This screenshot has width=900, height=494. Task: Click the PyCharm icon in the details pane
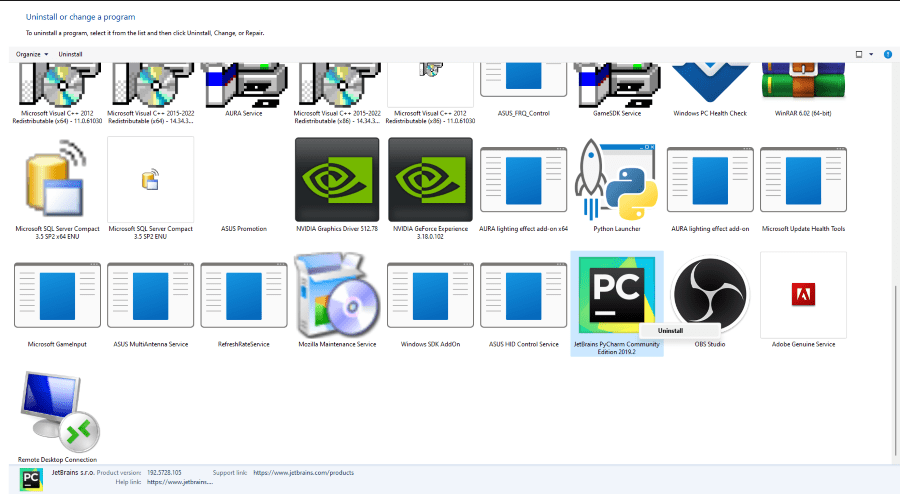pyautogui.click(x=31, y=479)
